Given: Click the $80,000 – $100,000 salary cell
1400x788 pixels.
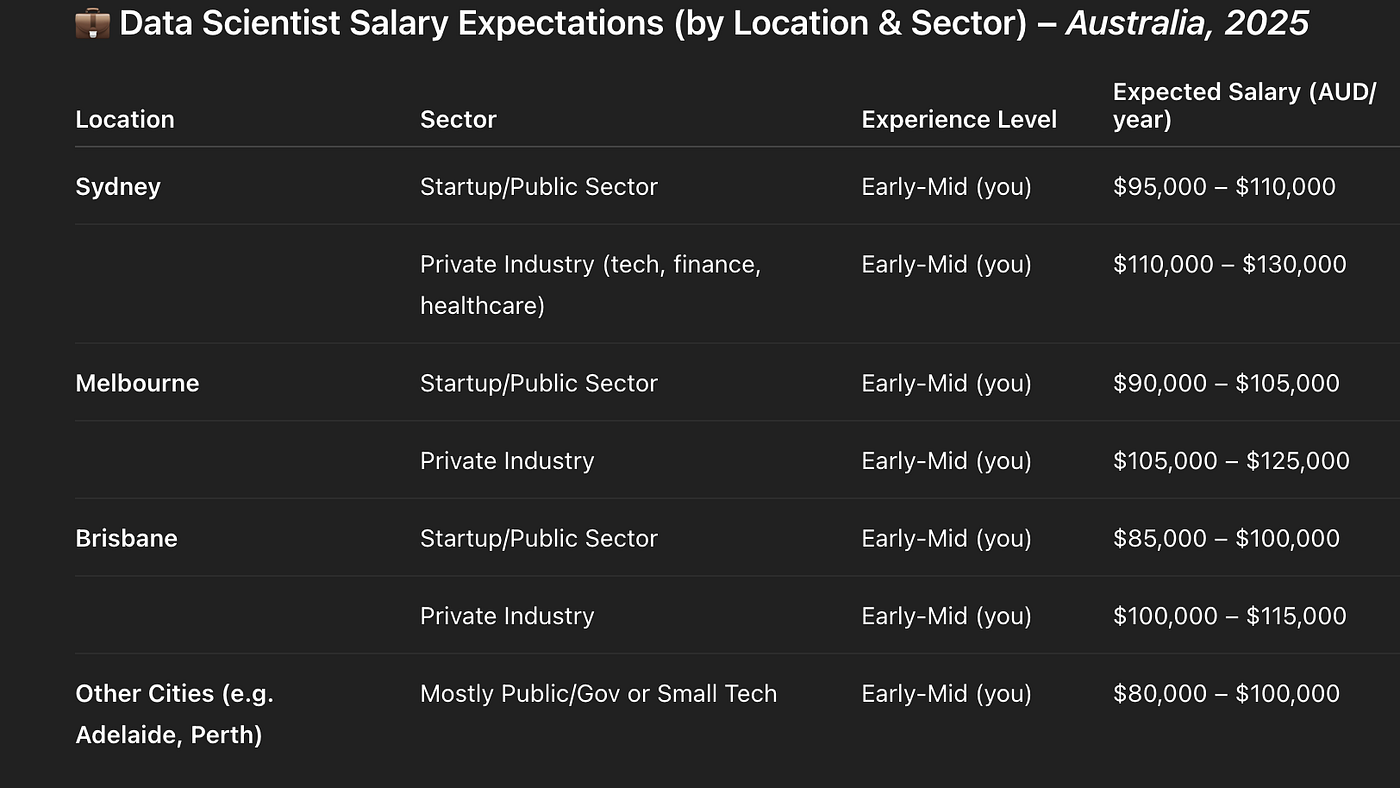Looking at the screenshot, I should tap(1226, 693).
